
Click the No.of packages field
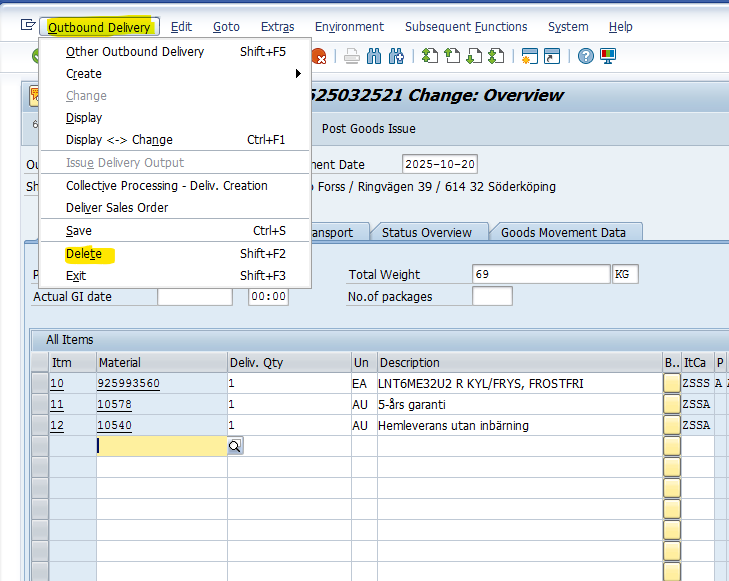[492, 296]
